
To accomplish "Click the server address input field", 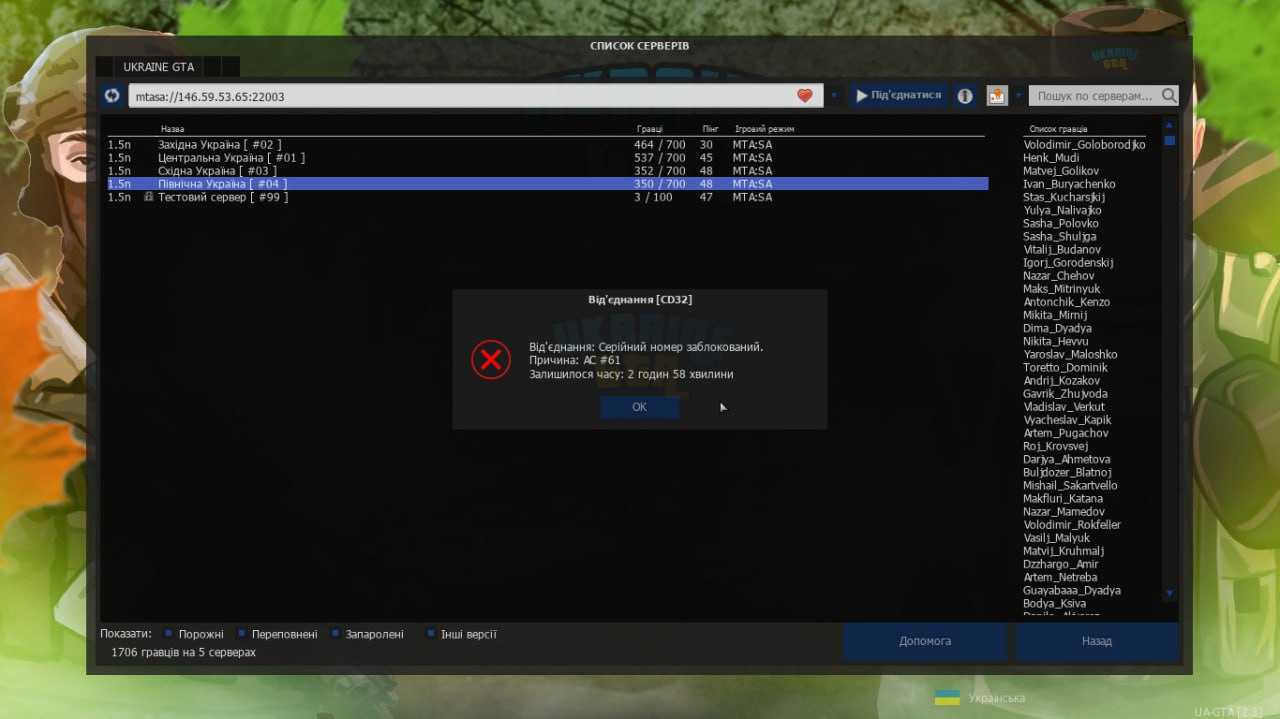I will [476, 96].
